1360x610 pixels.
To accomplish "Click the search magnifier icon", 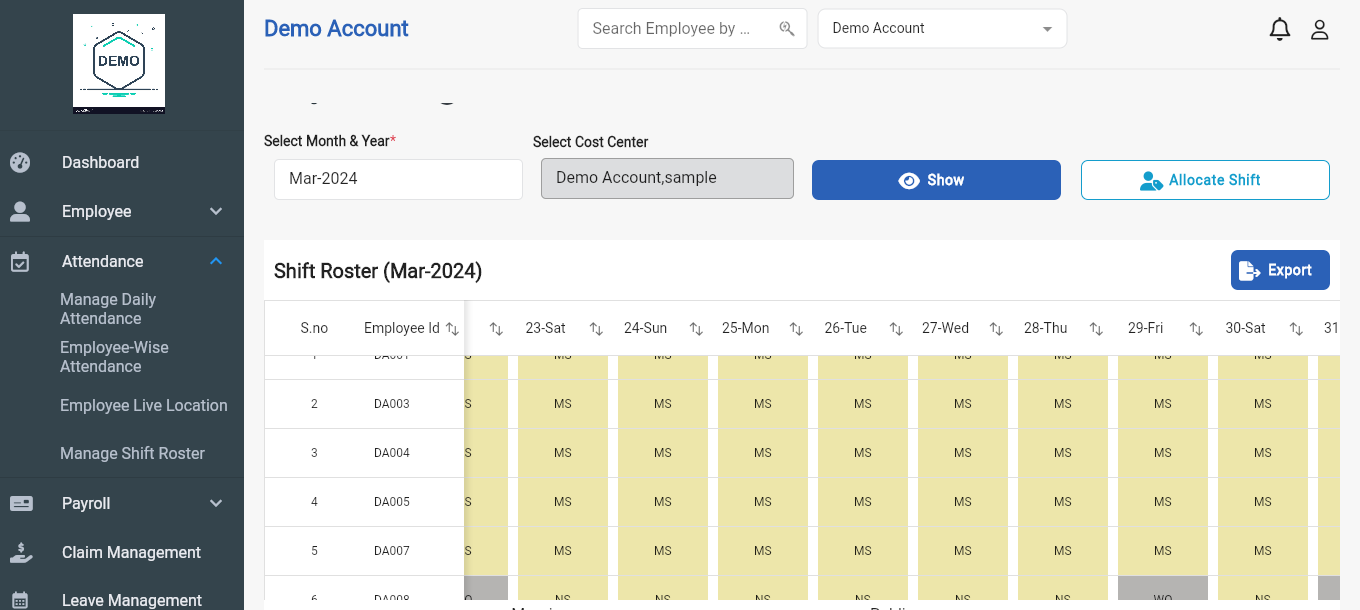I will (x=787, y=29).
